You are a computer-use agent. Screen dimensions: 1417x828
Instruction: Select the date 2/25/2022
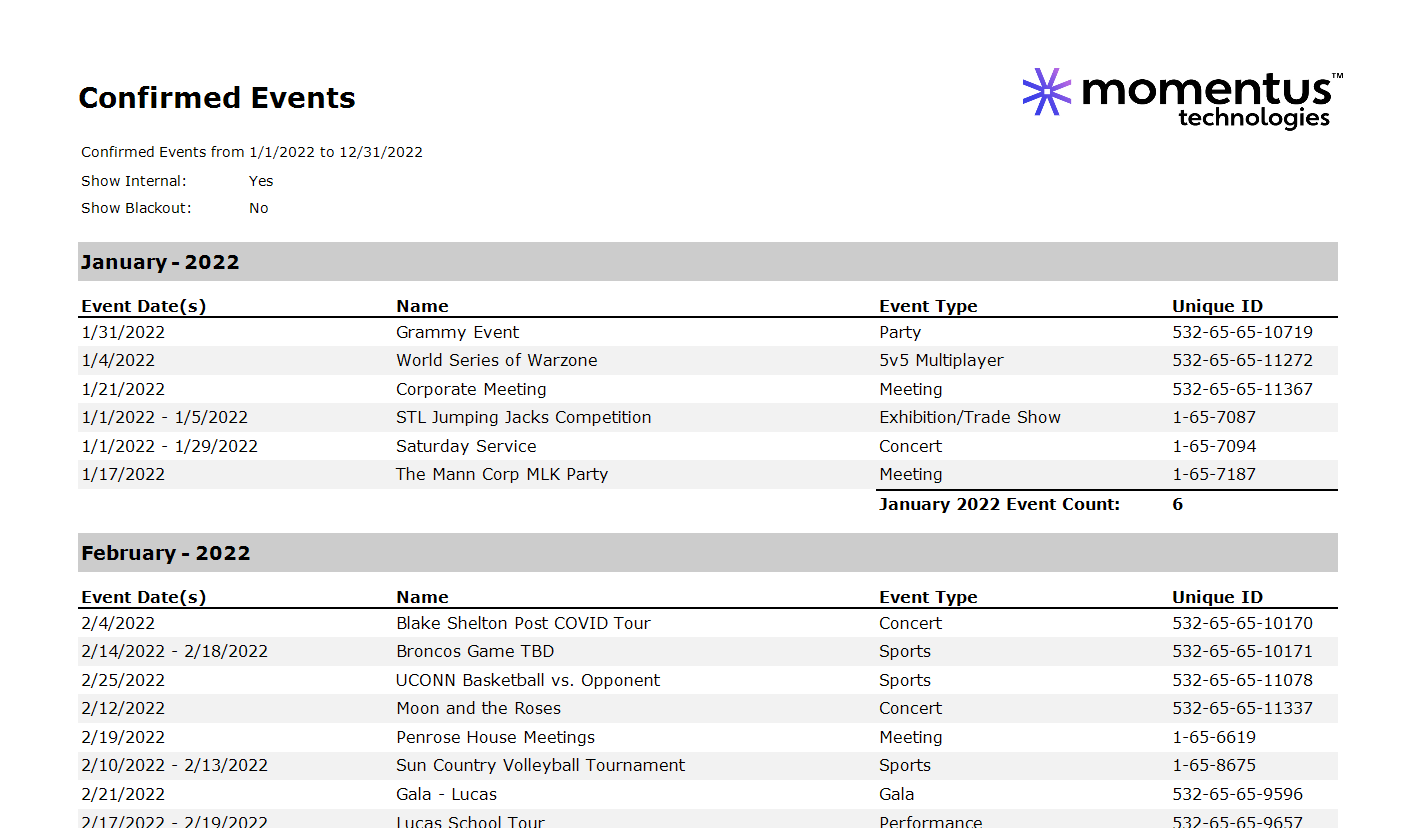[123, 680]
